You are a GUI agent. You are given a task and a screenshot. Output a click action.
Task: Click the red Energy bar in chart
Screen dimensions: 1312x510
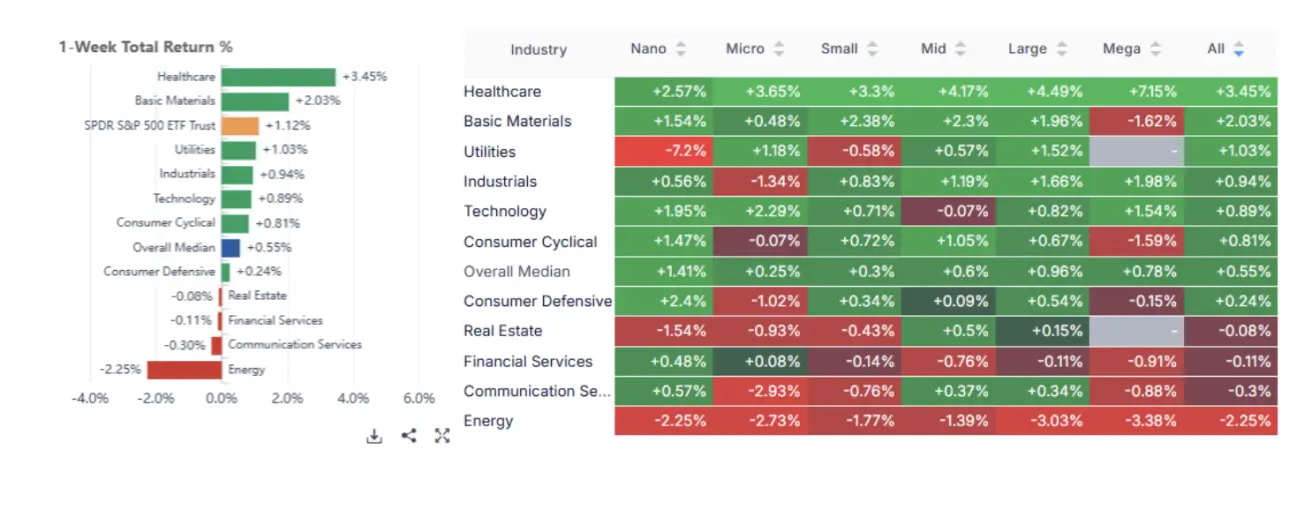point(184,370)
